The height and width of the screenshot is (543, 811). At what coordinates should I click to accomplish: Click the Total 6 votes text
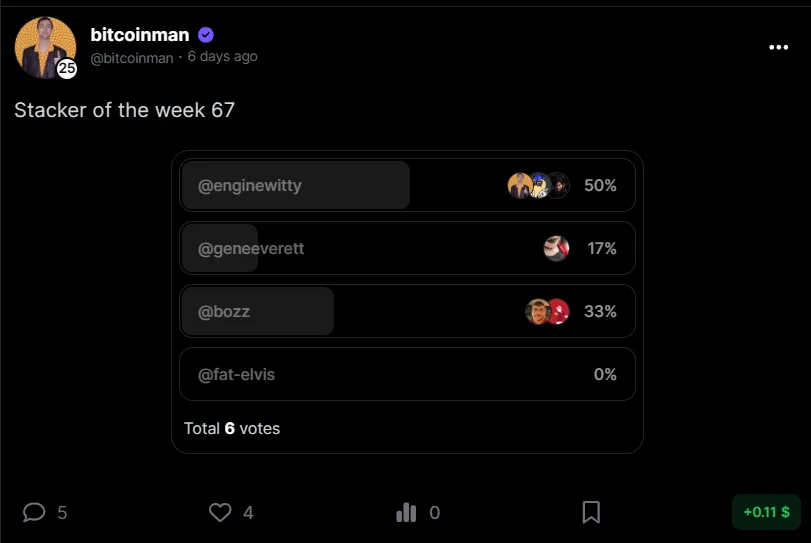tap(232, 428)
